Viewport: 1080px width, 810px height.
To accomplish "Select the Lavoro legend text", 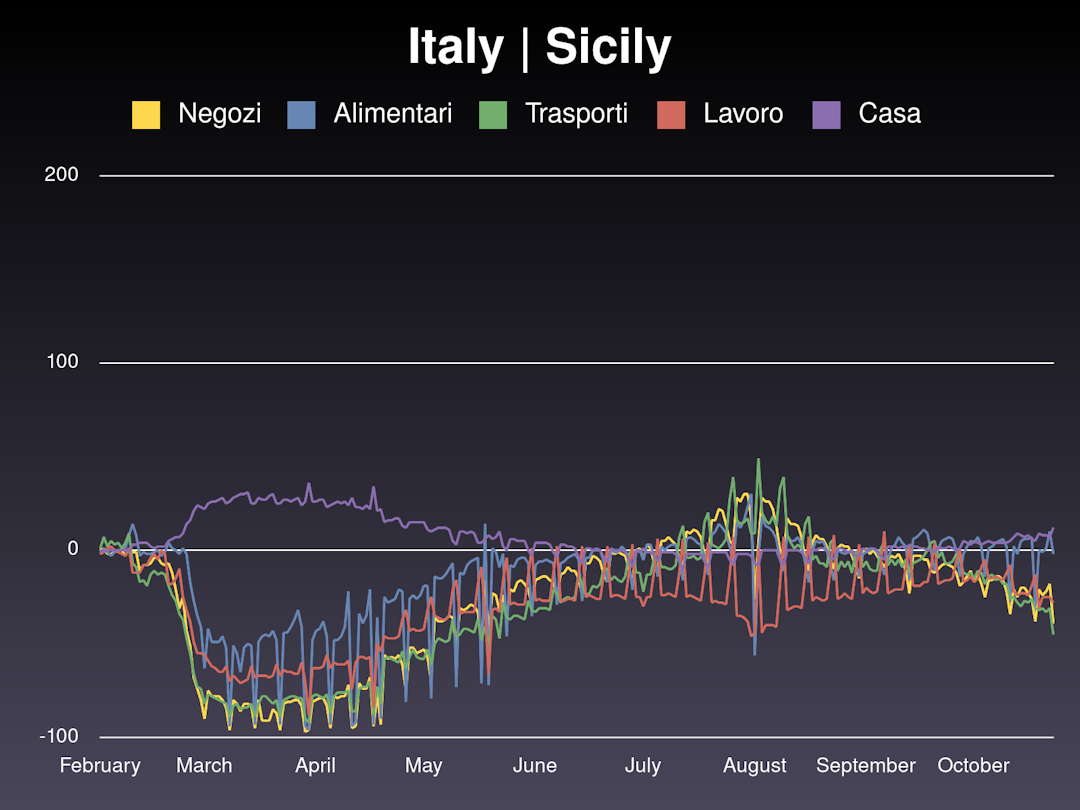I will click(x=743, y=114).
